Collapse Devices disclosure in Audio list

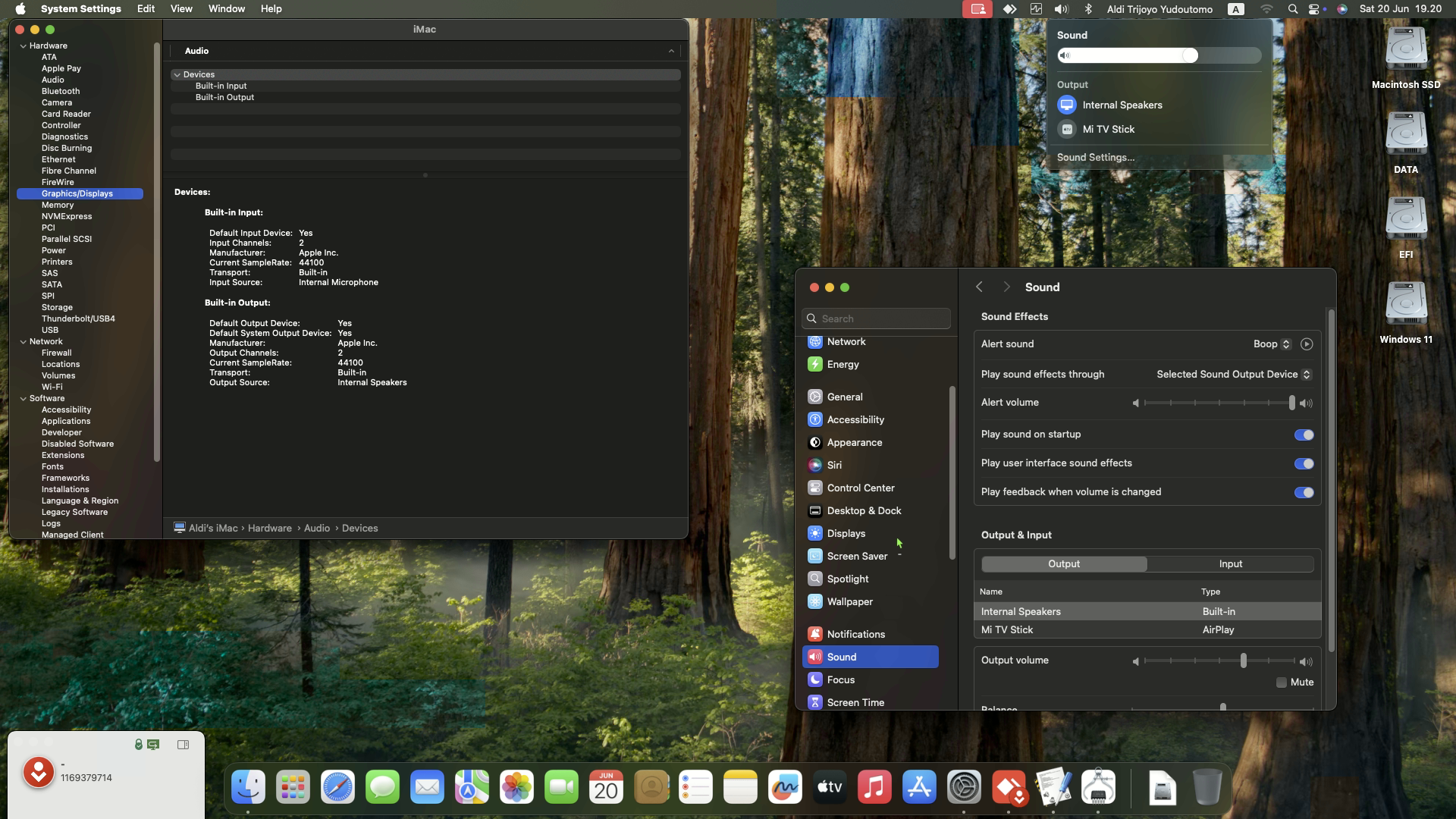tap(177, 74)
